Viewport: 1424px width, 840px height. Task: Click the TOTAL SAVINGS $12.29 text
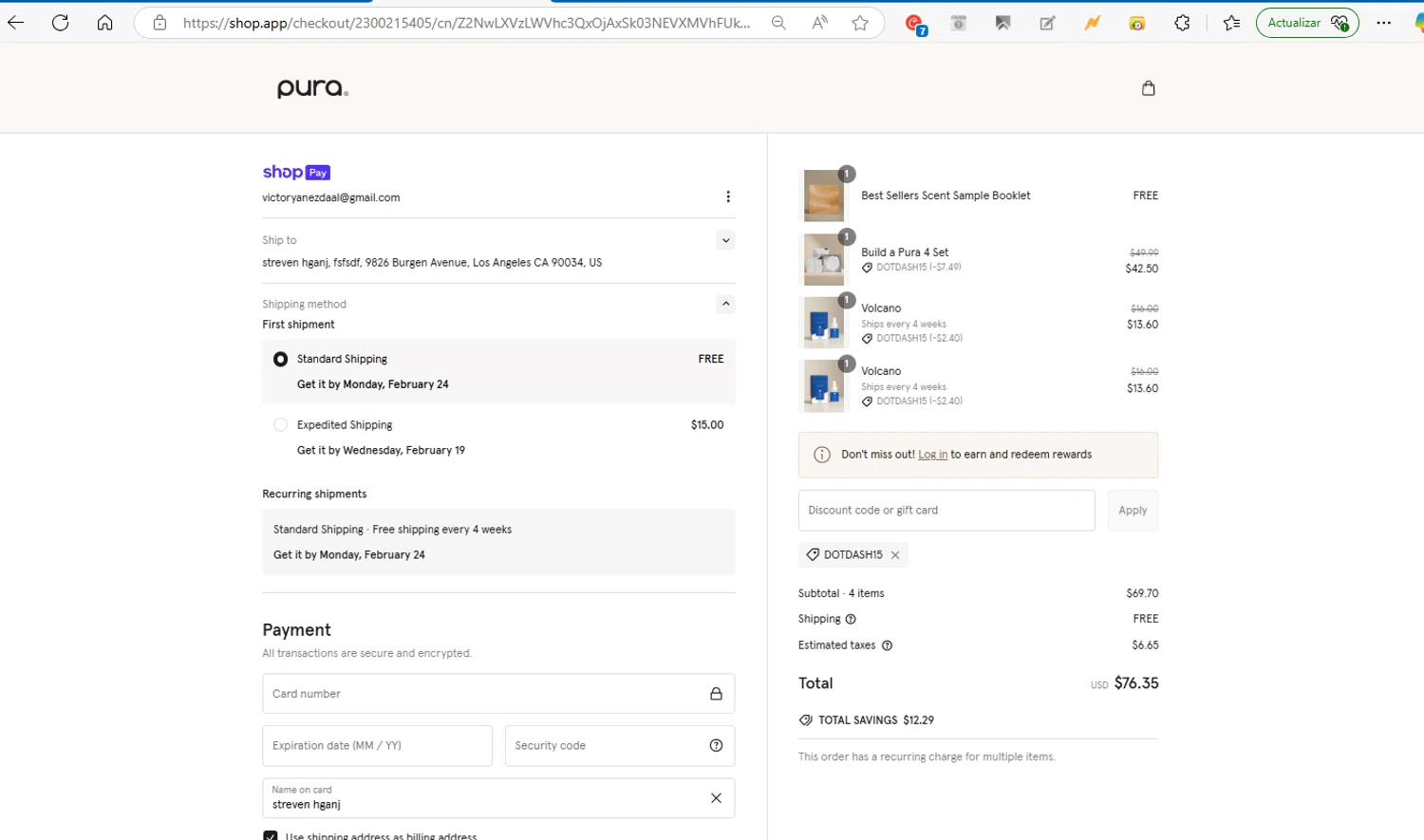coord(875,720)
